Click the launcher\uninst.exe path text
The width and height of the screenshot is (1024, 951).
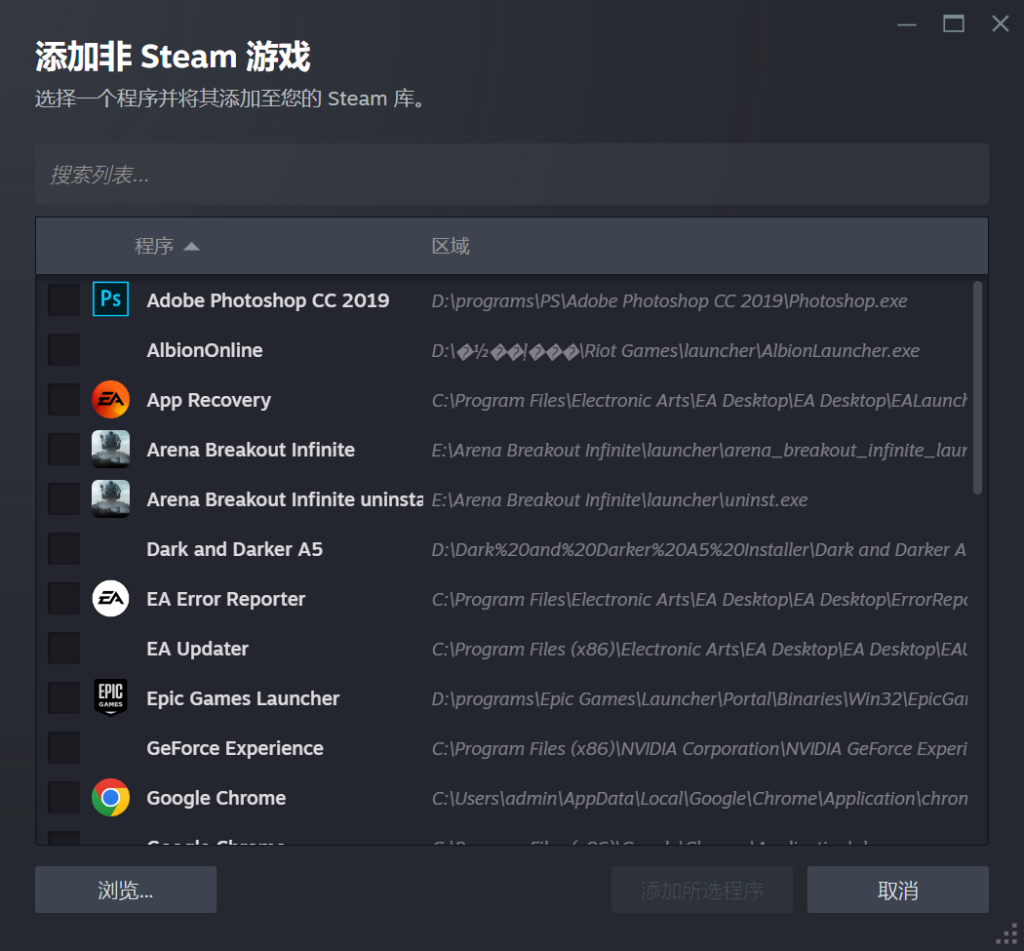pyautogui.click(x=619, y=500)
